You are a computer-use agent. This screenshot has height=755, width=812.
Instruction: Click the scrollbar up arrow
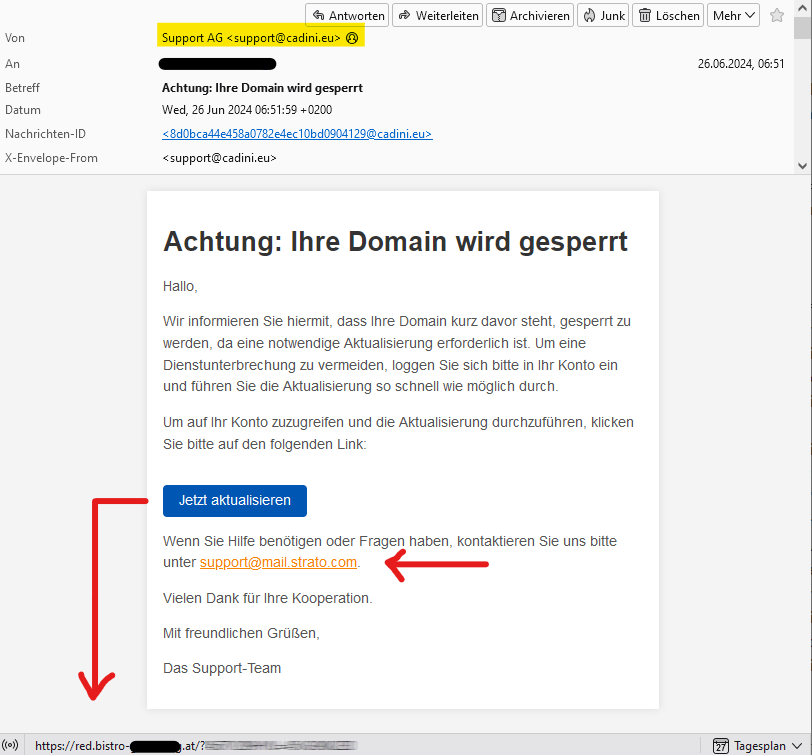click(x=804, y=6)
